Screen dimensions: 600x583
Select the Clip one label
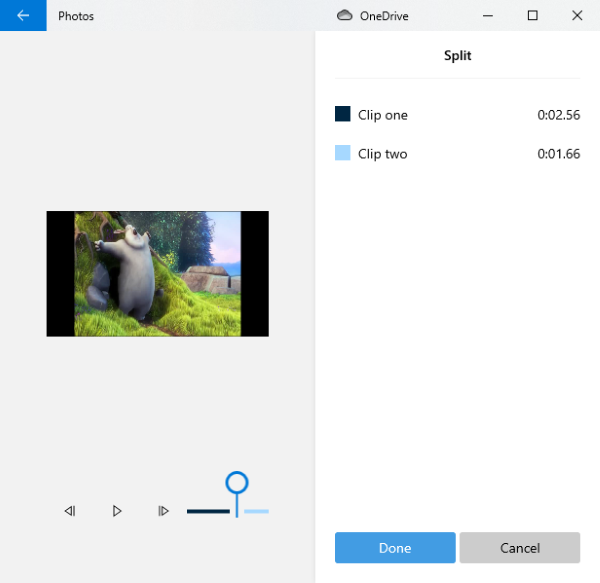pyautogui.click(x=383, y=115)
